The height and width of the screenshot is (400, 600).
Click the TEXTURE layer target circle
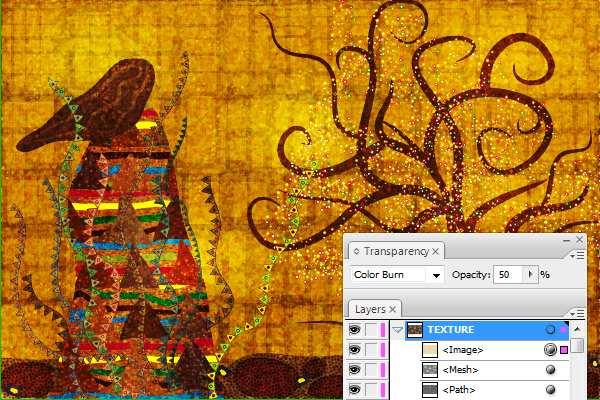[550, 330]
